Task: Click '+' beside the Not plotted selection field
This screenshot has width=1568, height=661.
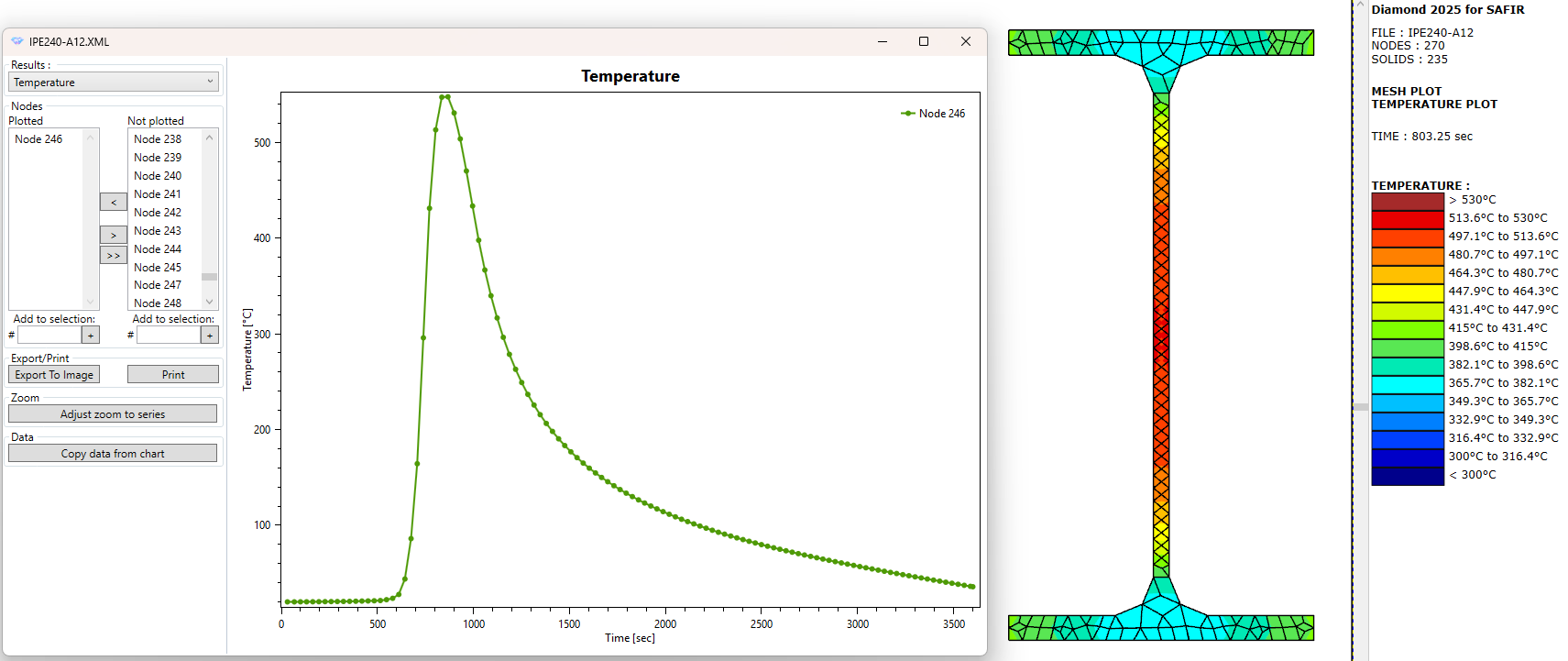Action: click(210, 336)
